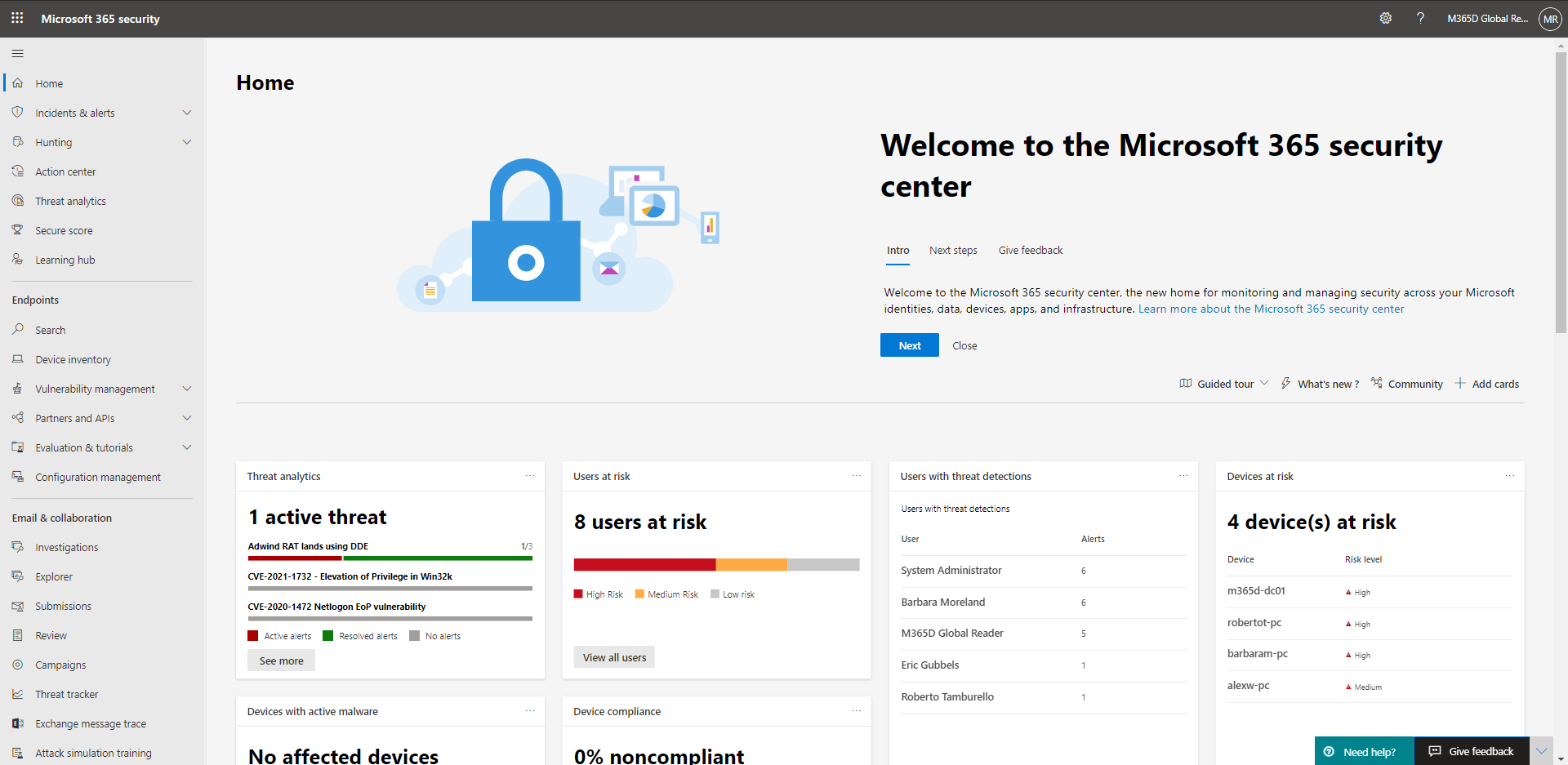Open the Threat tracker
The height and width of the screenshot is (765, 1568).
pyautogui.click(x=66, y=693)
